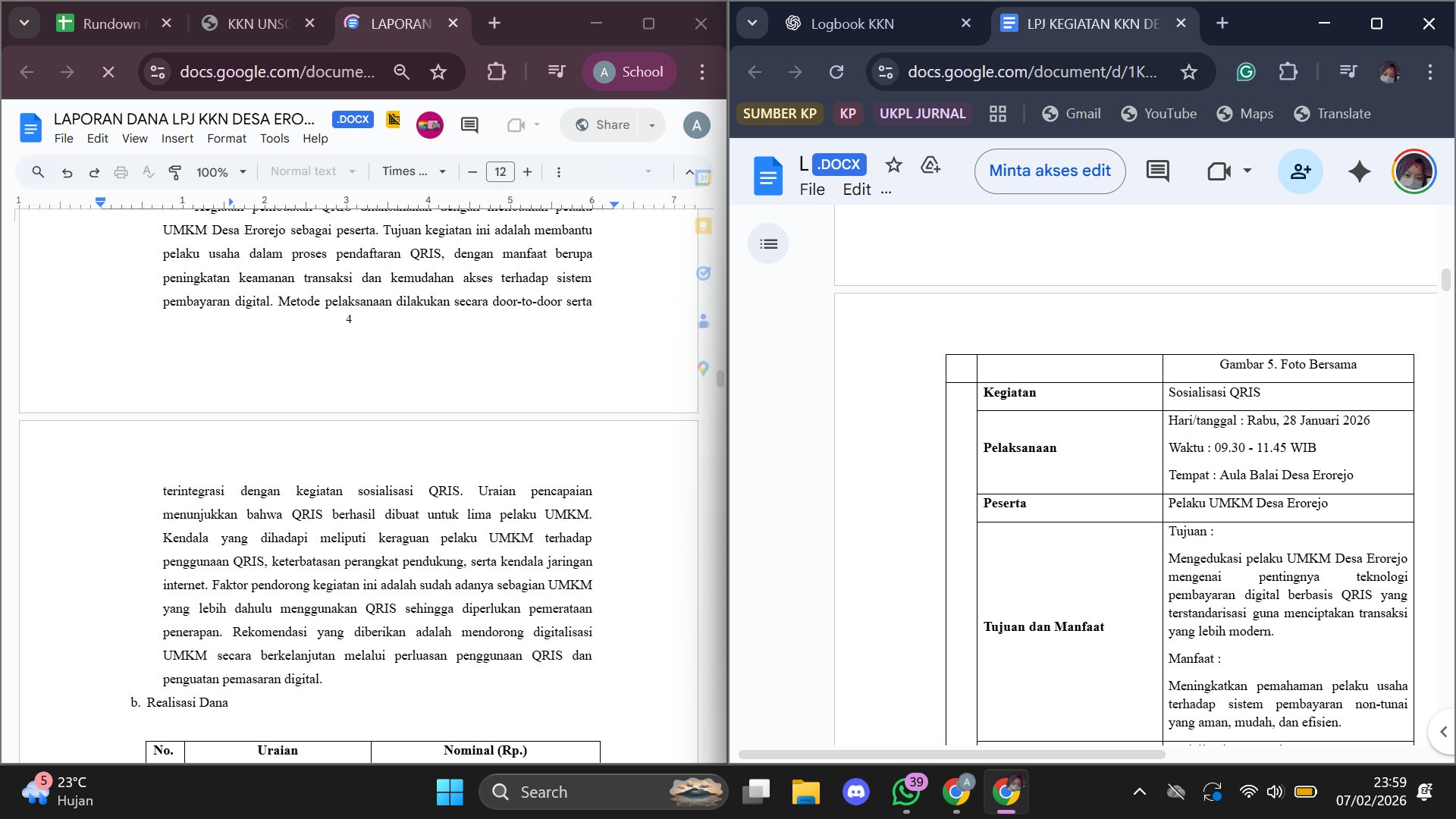This screenshot has height=819, width=1456.
Task: Click the undo arrow in Docs toolbar
Action: point(67,172)
